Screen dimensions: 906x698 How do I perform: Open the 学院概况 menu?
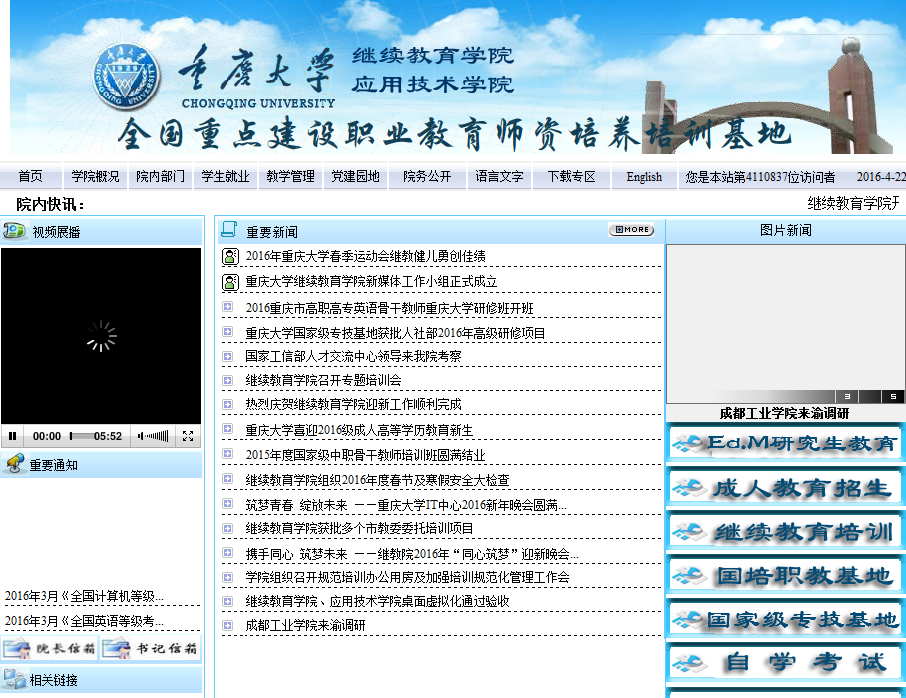95,176
